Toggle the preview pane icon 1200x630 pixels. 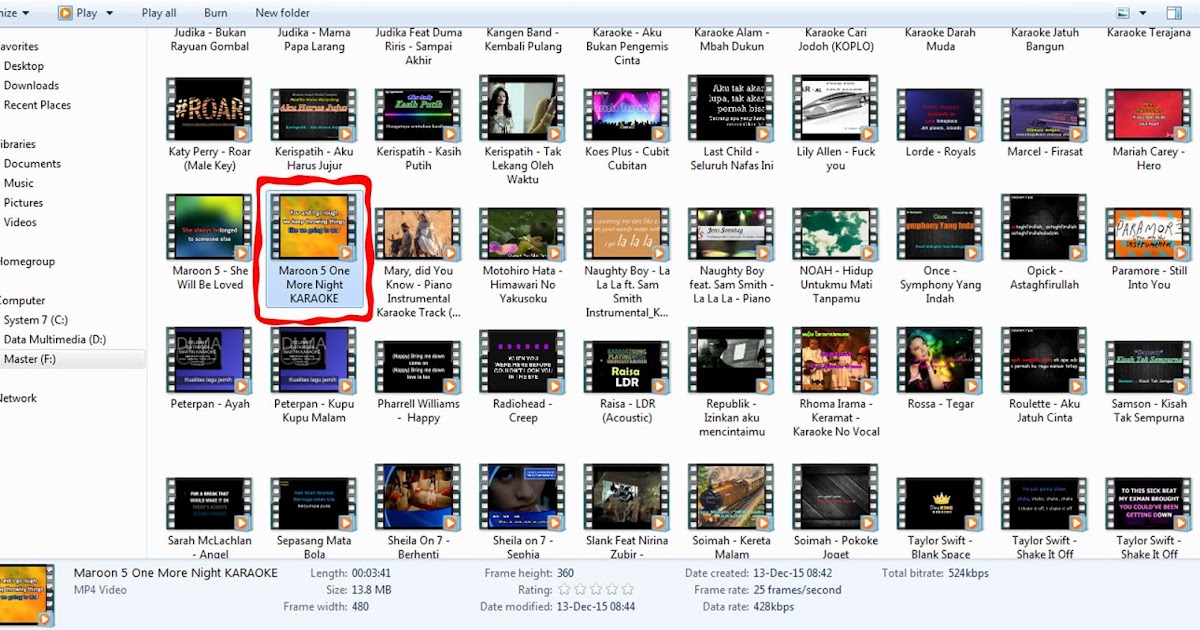pos(1174,13)
